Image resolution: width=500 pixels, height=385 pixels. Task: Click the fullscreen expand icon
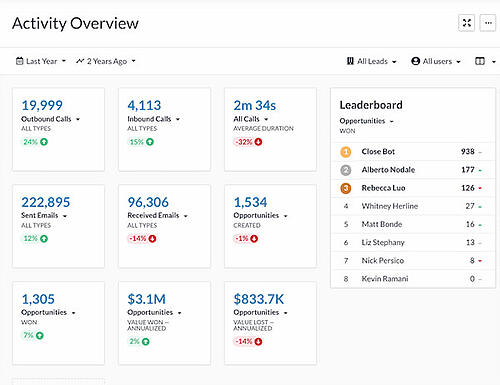coord(467,23)
